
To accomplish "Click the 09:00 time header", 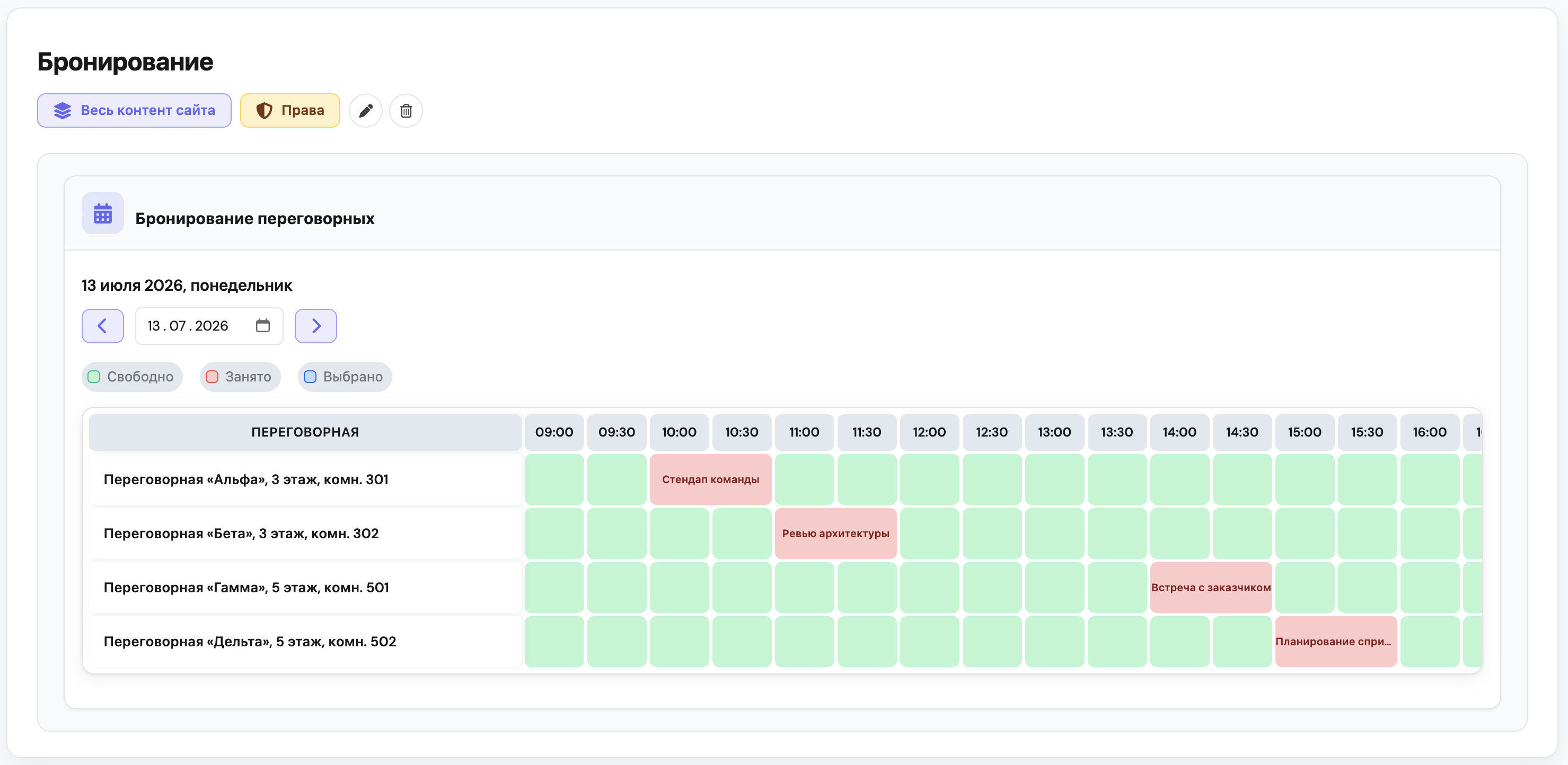I will point(554,432).
